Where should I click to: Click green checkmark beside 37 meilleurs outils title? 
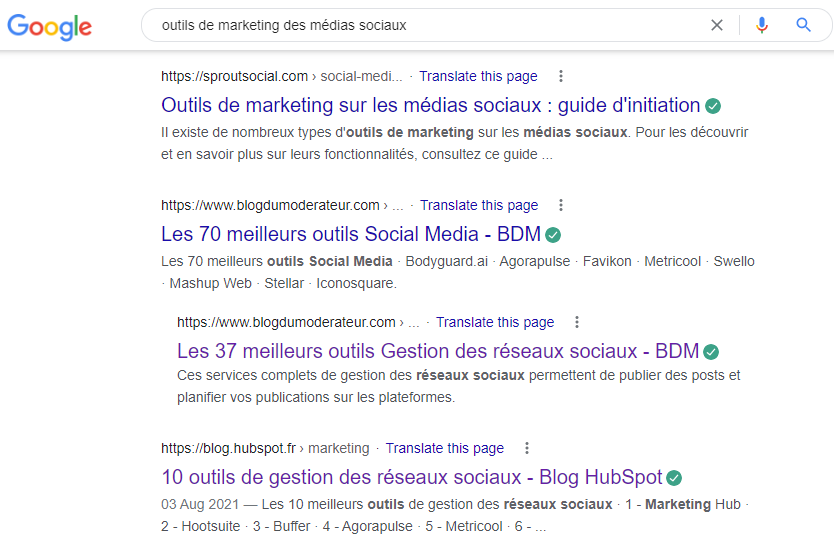(x=711, y=351)
